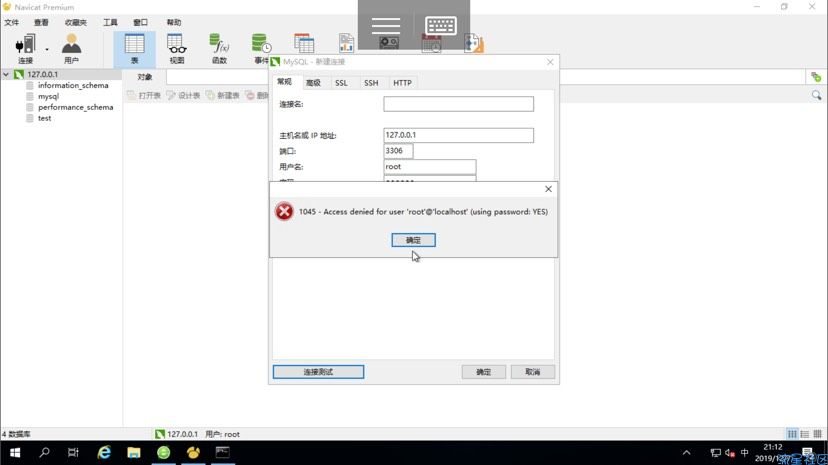Select 127.0.0.1 connection in tree
This screenshot has width=828, height=465.
(42, 74)
